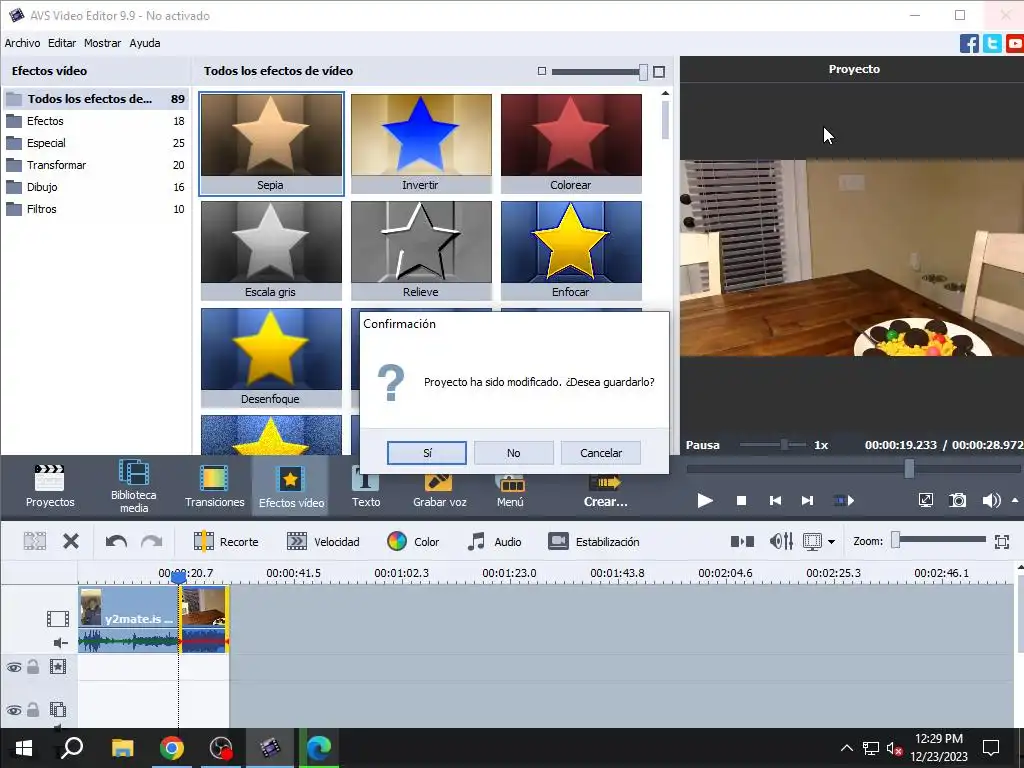Select the Invertir effect thumbnail
Image resolution: width=1024 pixels, height=768 pixels.
(421, 144)
